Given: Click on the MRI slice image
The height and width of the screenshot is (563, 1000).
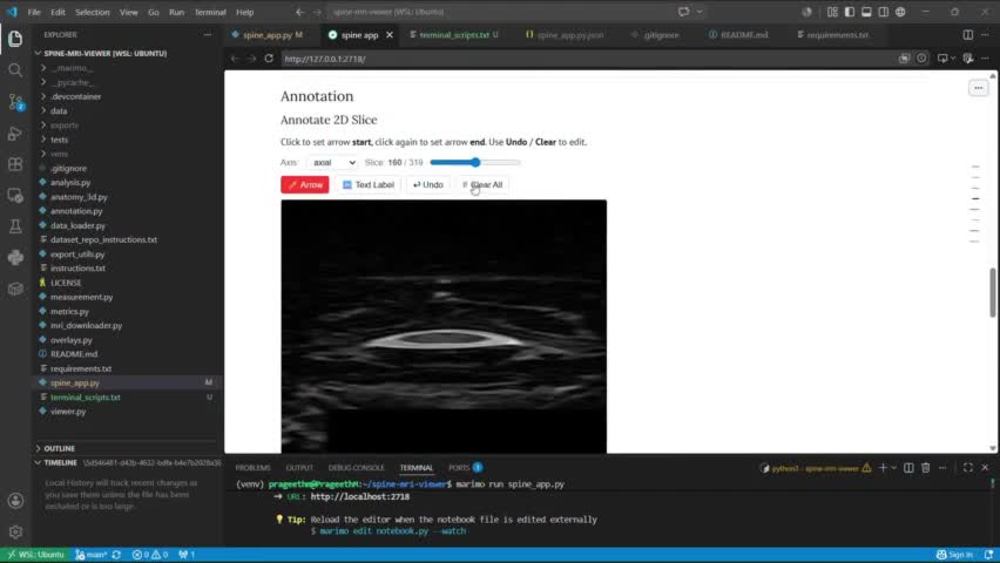Looking at the screenshot, I should click(444, 326).
